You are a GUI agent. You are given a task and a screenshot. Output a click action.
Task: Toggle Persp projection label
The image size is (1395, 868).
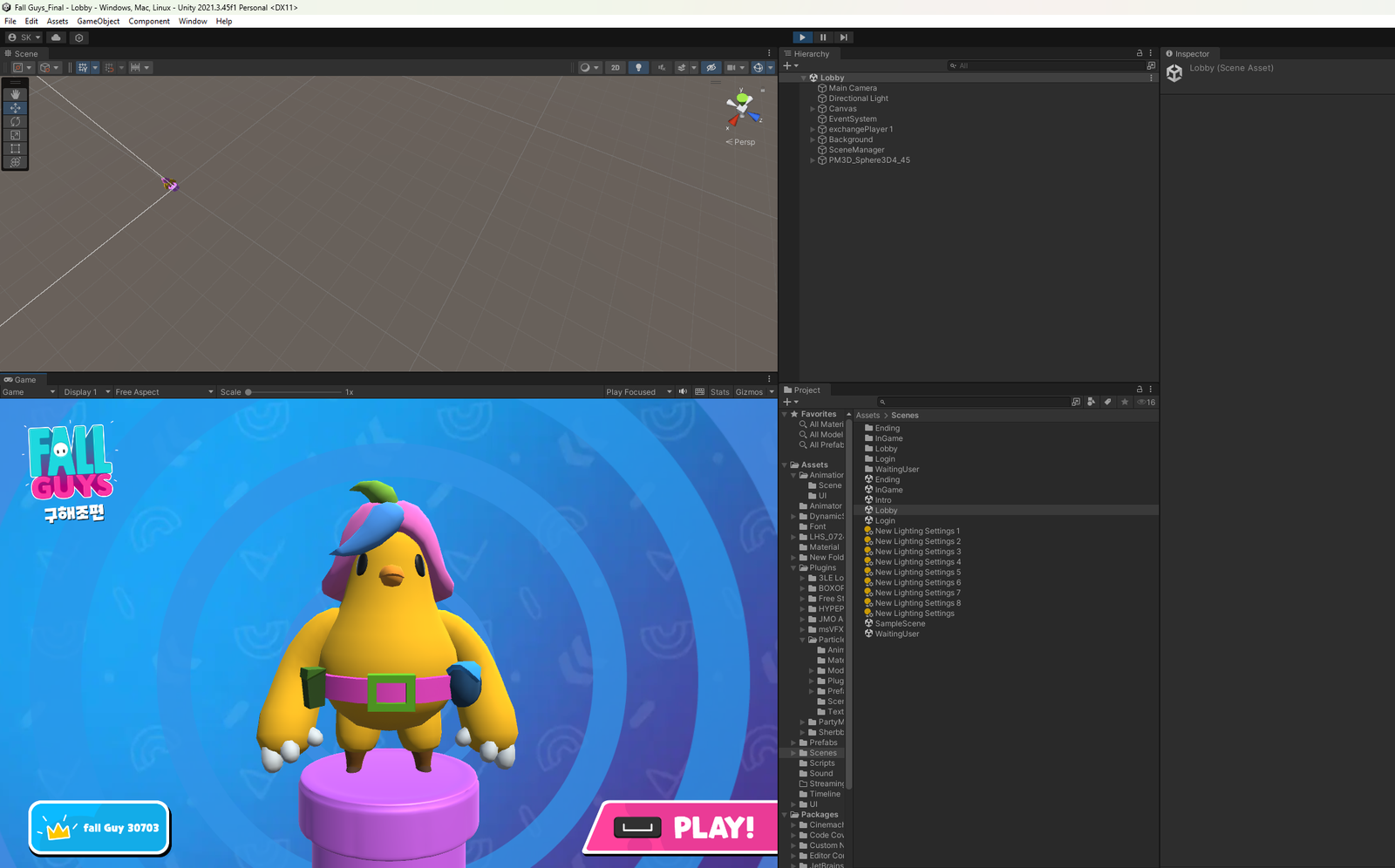click(x=741, y=142)
